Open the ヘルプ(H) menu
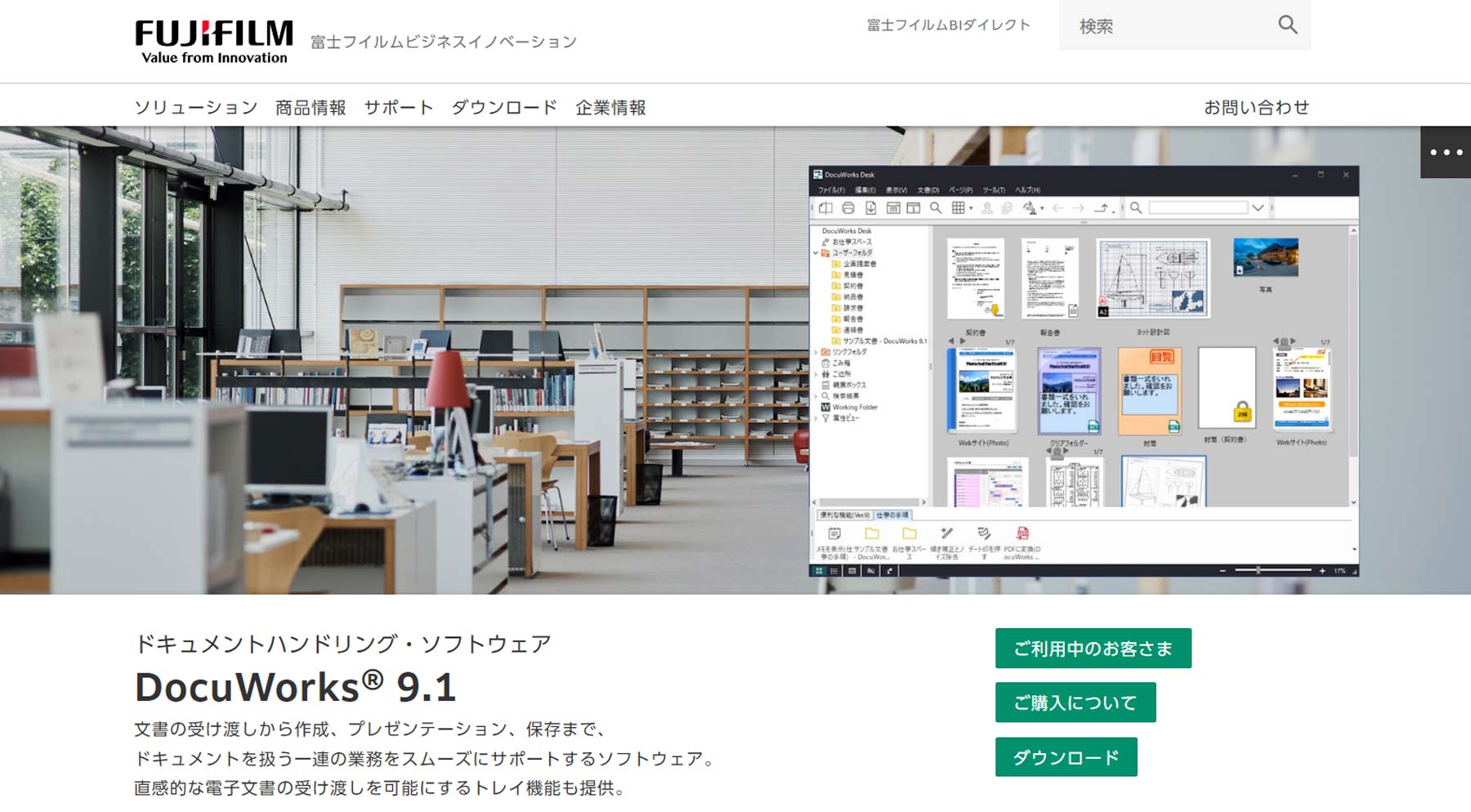The width and height of the screenshot is (1471, 812). 1027,190
